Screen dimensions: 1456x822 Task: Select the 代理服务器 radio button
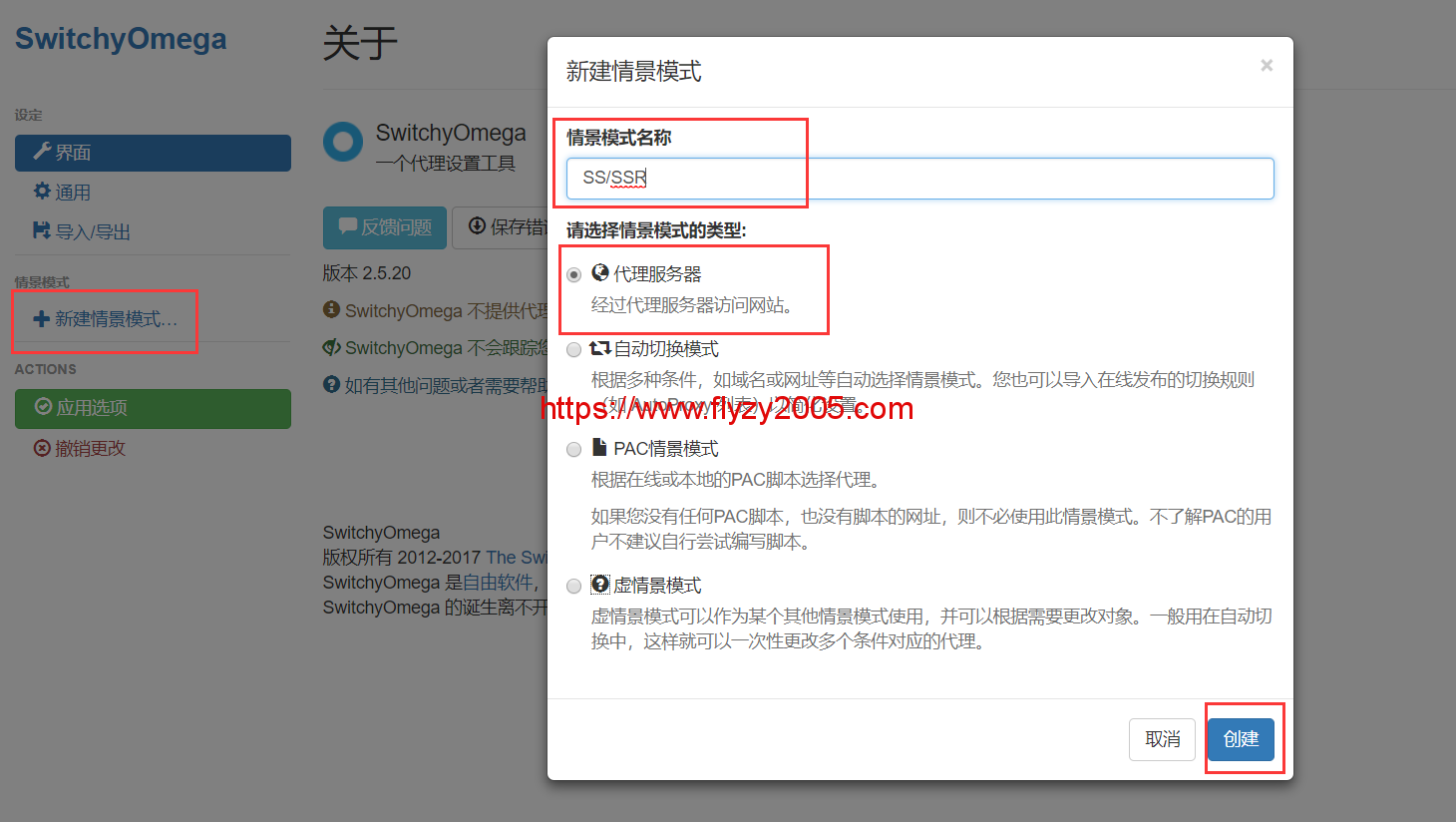pos(573,274)
